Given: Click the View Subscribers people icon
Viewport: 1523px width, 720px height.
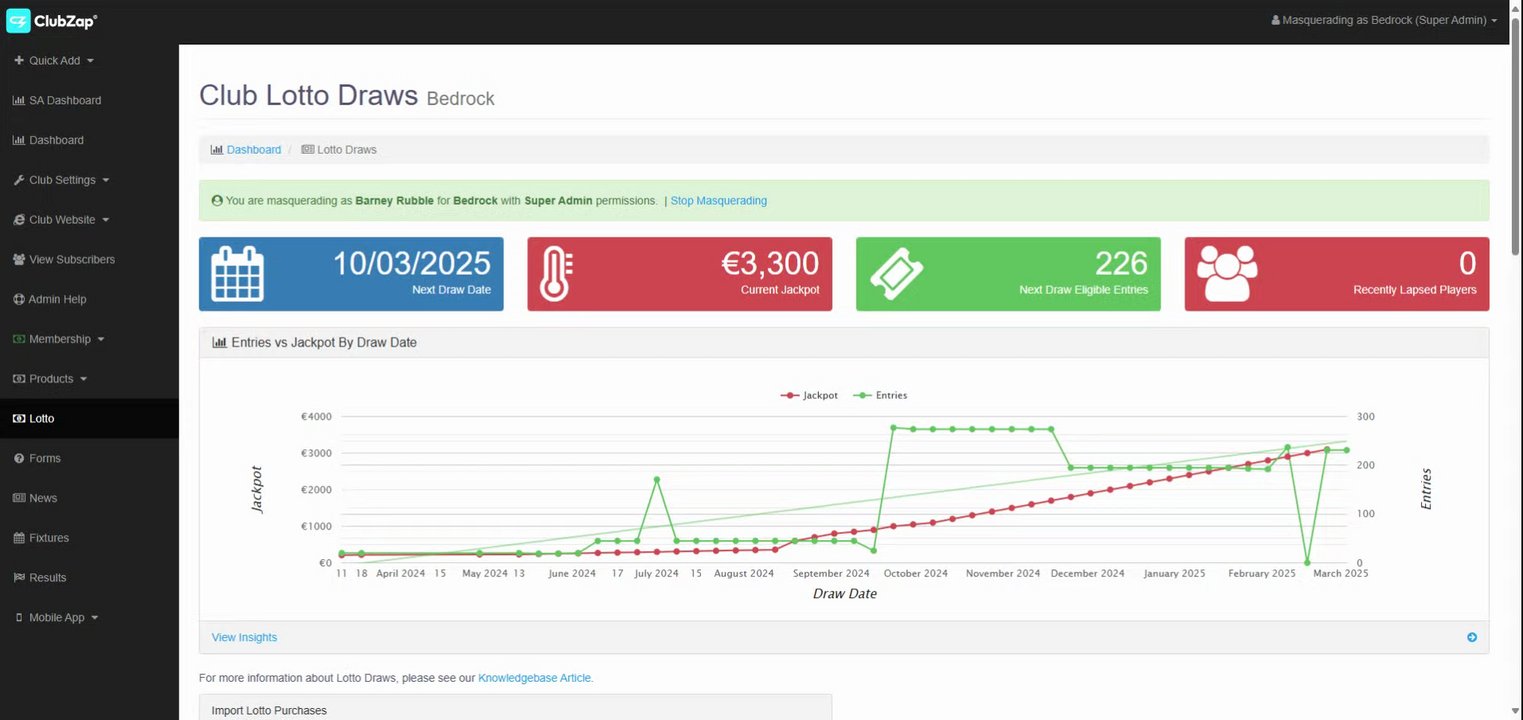Looking at the screenshot, I should [19, 260].
